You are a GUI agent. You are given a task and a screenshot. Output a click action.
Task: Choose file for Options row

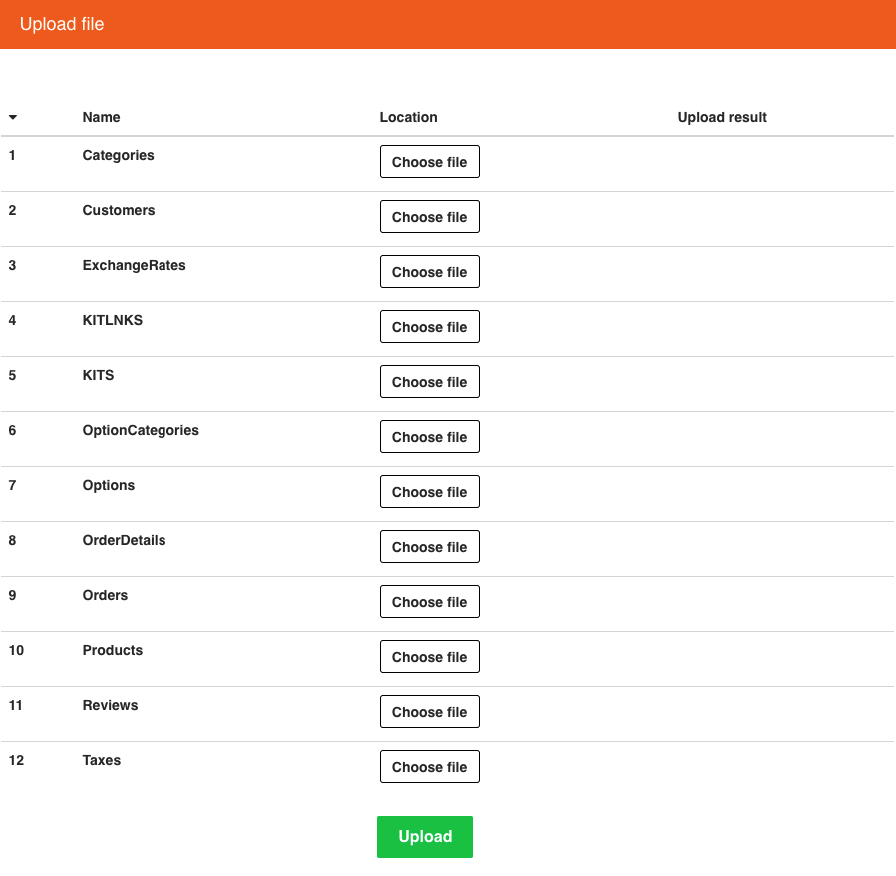pos(430,491)
